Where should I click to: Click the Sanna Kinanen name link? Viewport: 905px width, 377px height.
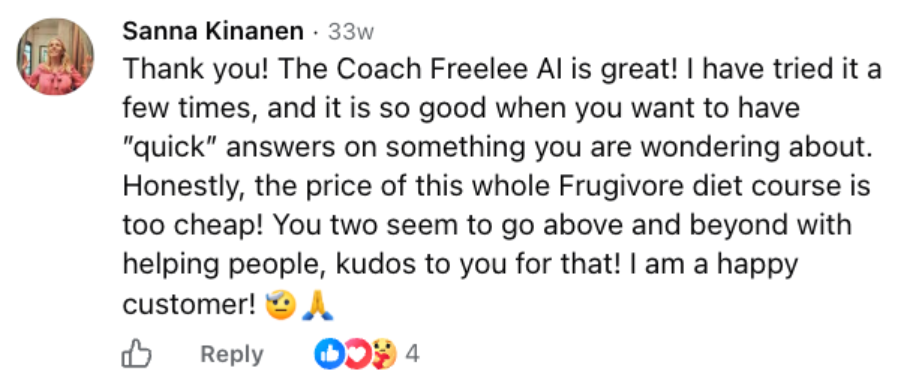213,32
